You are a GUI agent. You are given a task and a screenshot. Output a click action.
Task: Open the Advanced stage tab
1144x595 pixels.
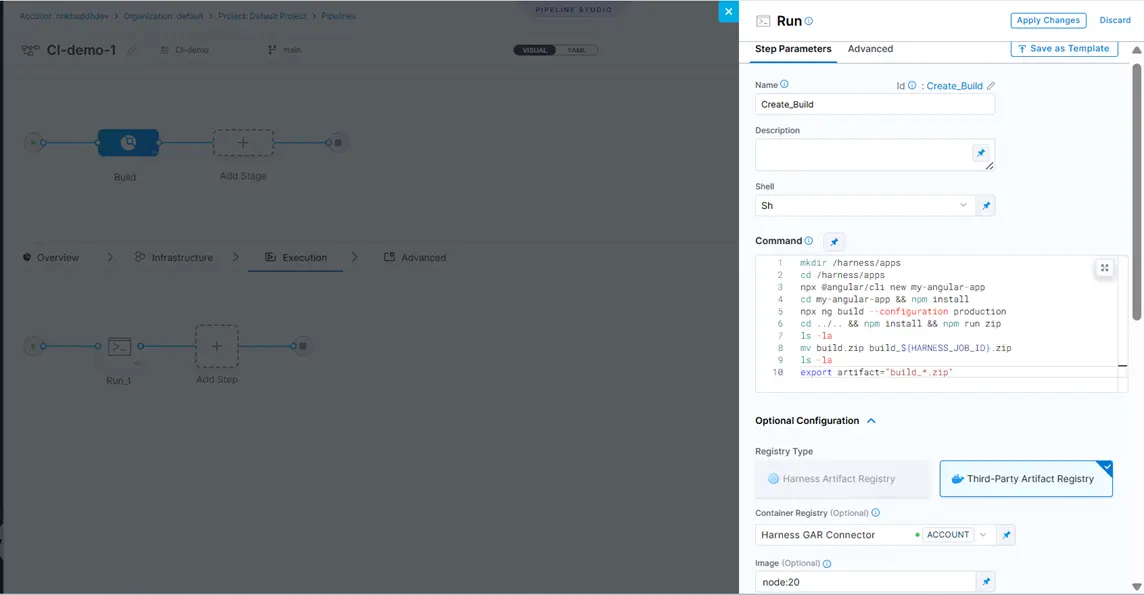414,257
